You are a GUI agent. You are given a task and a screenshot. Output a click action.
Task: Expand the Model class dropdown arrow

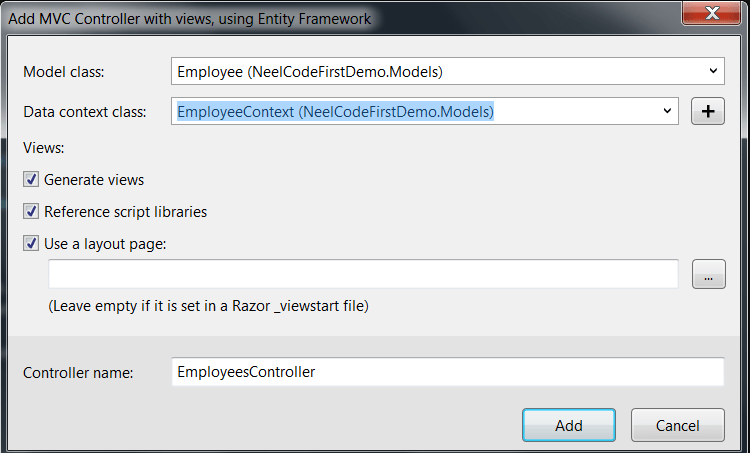(x=713, y=71)
